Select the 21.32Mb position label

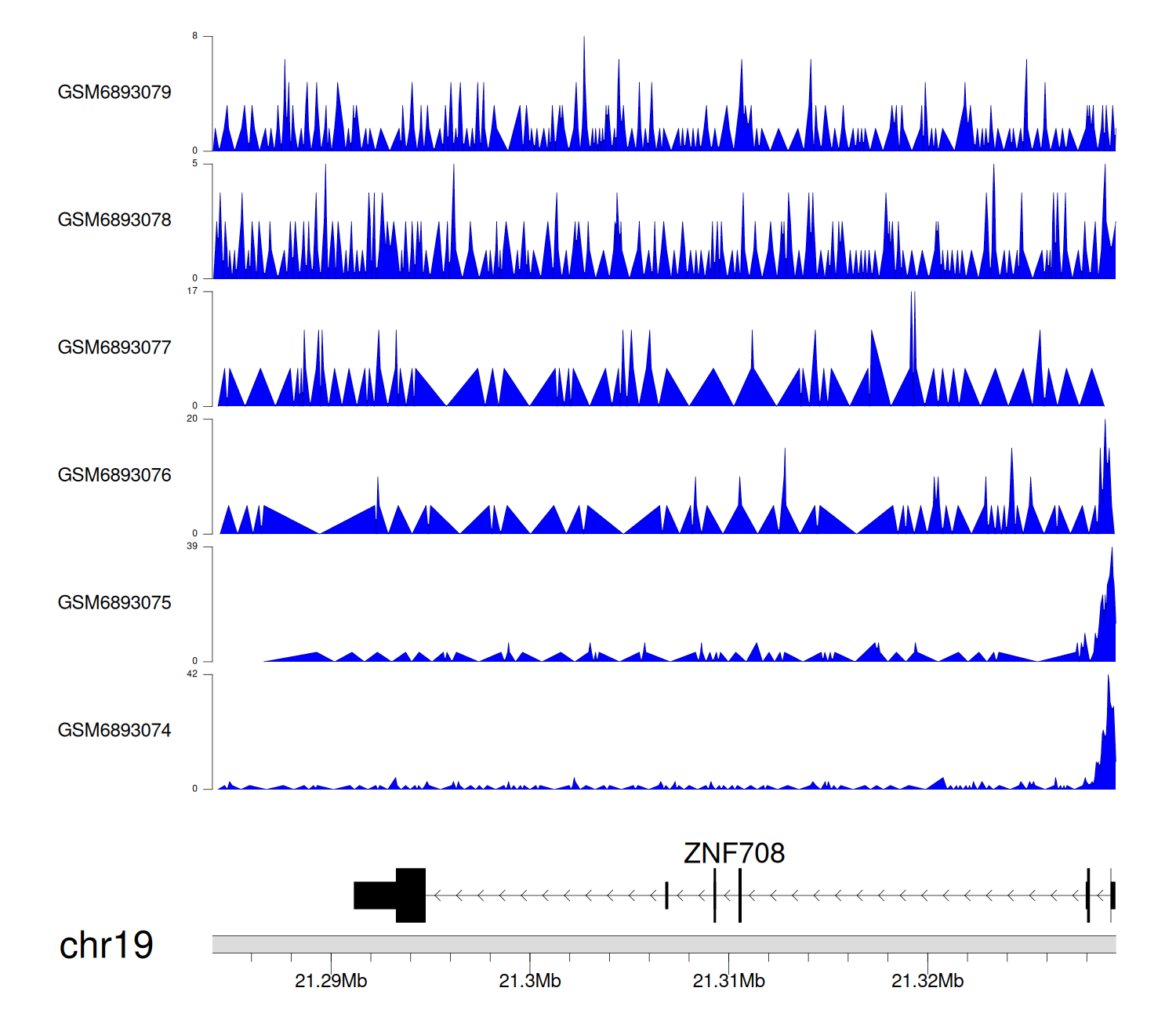coord(927,981)
